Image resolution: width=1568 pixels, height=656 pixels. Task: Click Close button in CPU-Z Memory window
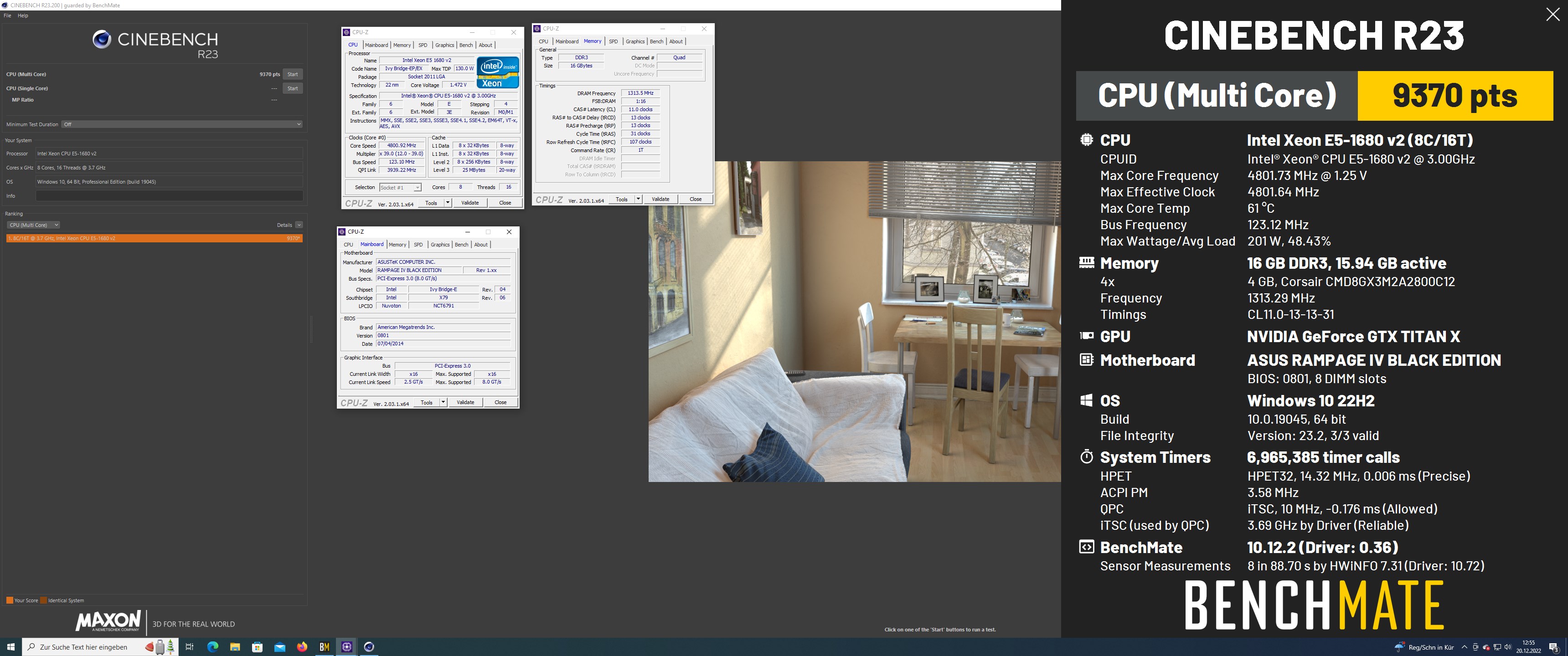point(696,199)
